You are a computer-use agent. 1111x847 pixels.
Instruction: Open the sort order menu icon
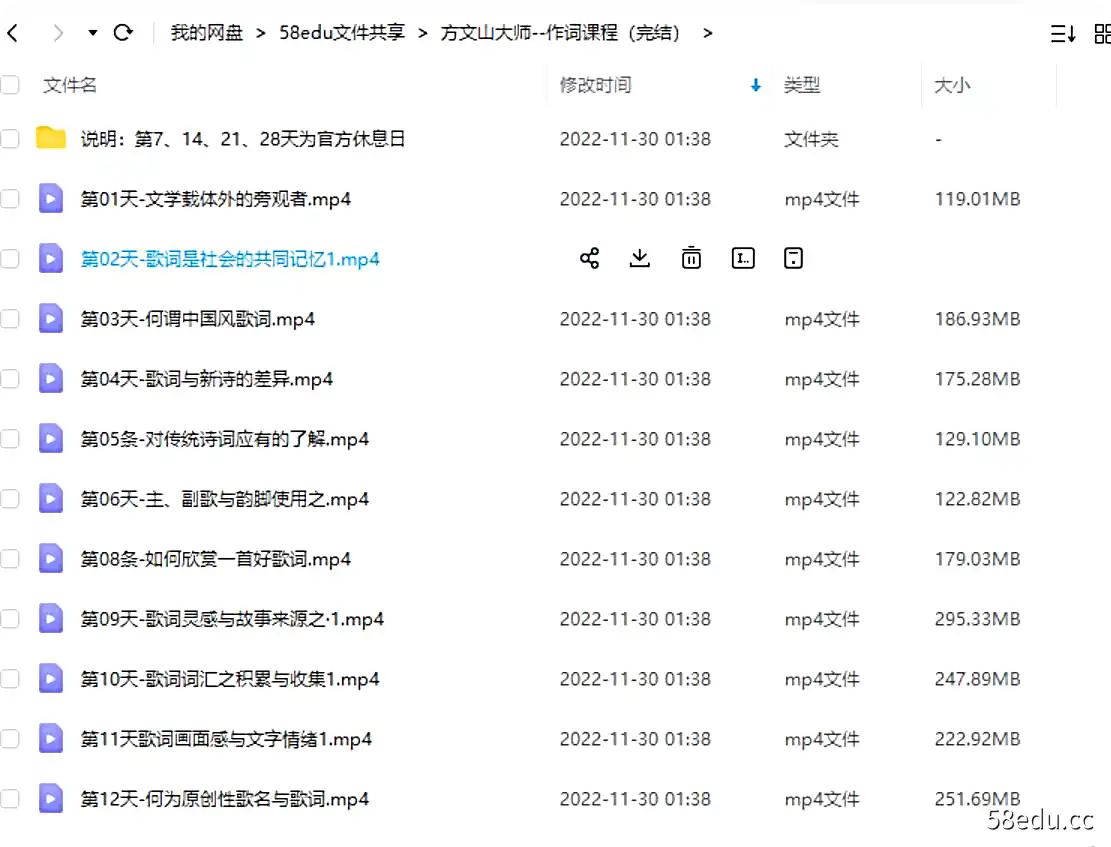pyautogui.click(x=1063, y=33)
